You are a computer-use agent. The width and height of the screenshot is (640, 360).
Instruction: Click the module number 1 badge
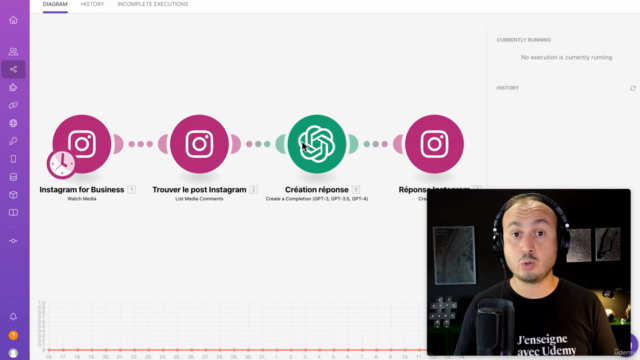pyautogui.click(x=131, y=189)
